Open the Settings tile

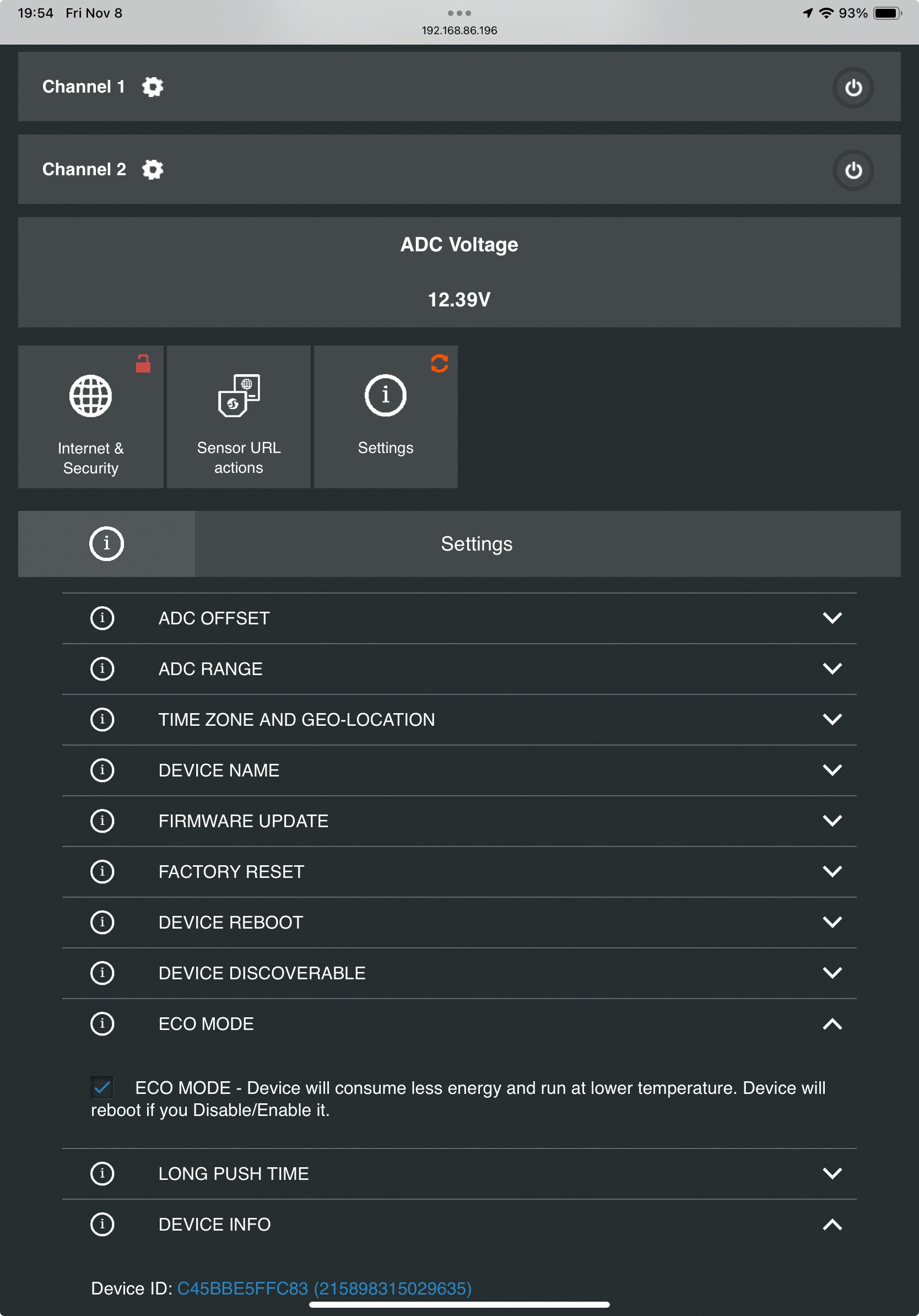[386, 417]
